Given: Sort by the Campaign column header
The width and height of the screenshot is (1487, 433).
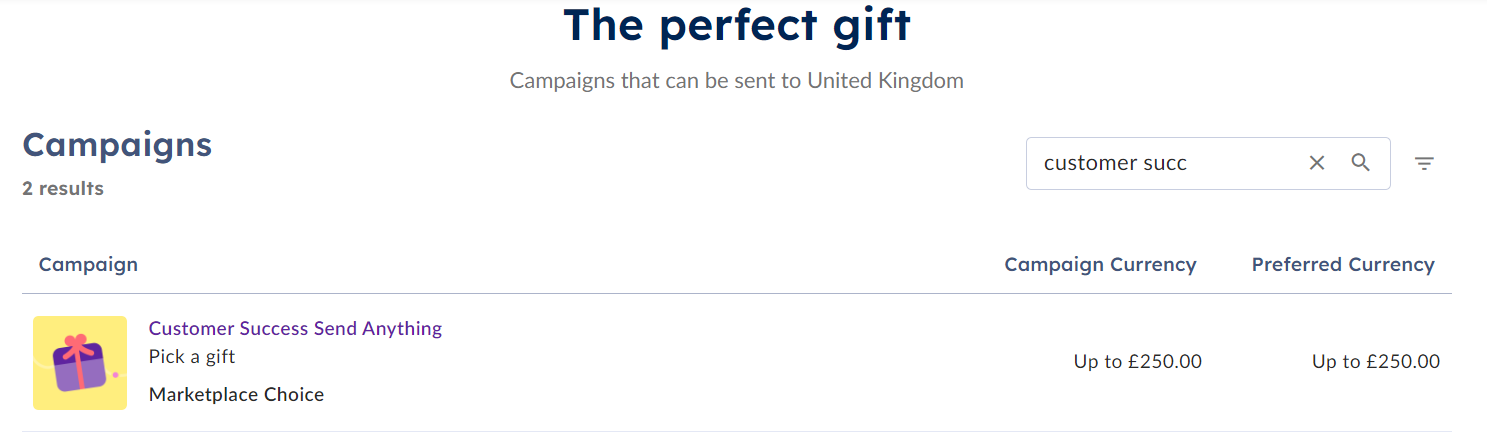Looking at the screenshot, I should tap(88, 265).
